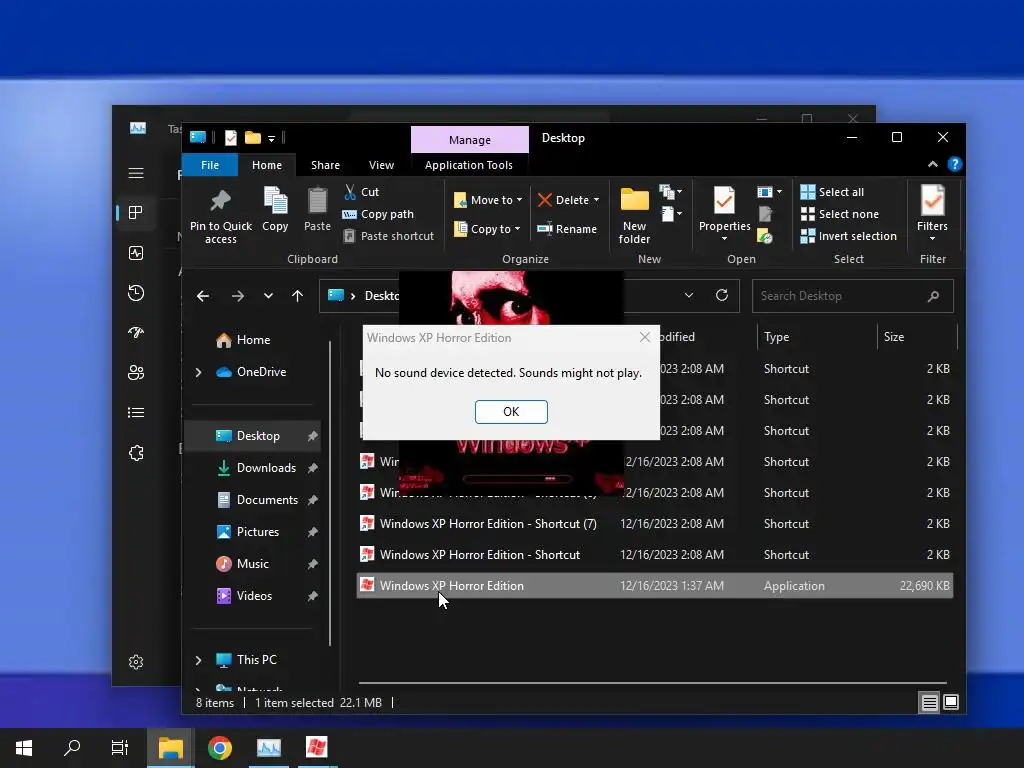This screenshot has height=768, width=1024.
Task: Open the Windows Start button
Action: point(24,748)
